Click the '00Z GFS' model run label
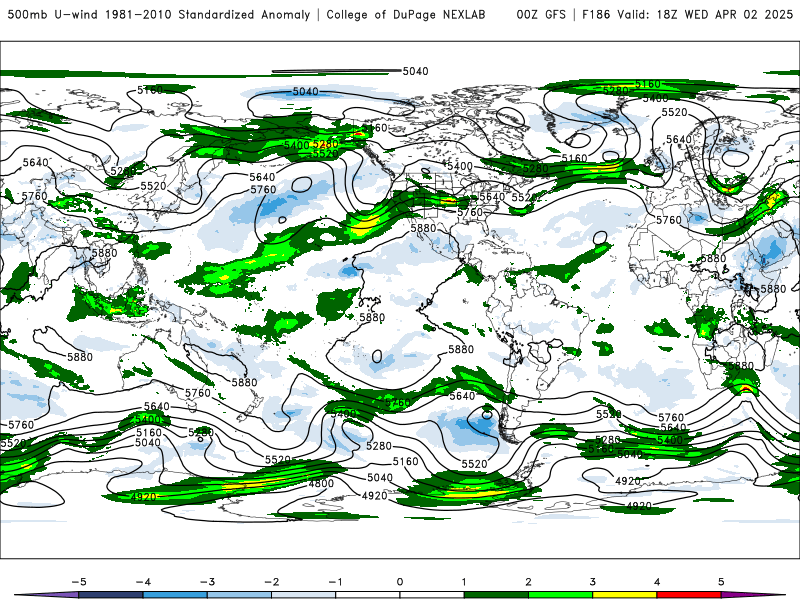The height and width of the screenshot is (600, 800). (x=541, y=14)
